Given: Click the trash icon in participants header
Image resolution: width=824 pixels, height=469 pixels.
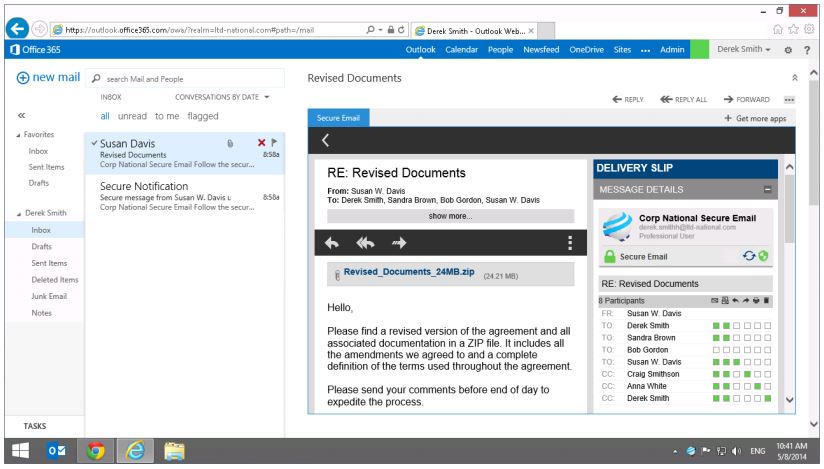Looking at the screenshot, I should pos(766,301).
